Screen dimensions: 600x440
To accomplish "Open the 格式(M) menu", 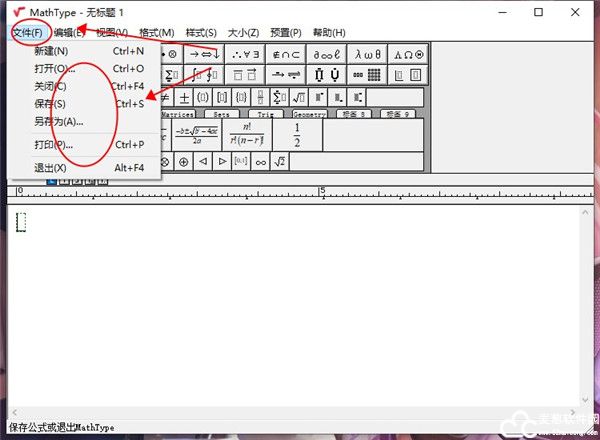I will (156, 33).
